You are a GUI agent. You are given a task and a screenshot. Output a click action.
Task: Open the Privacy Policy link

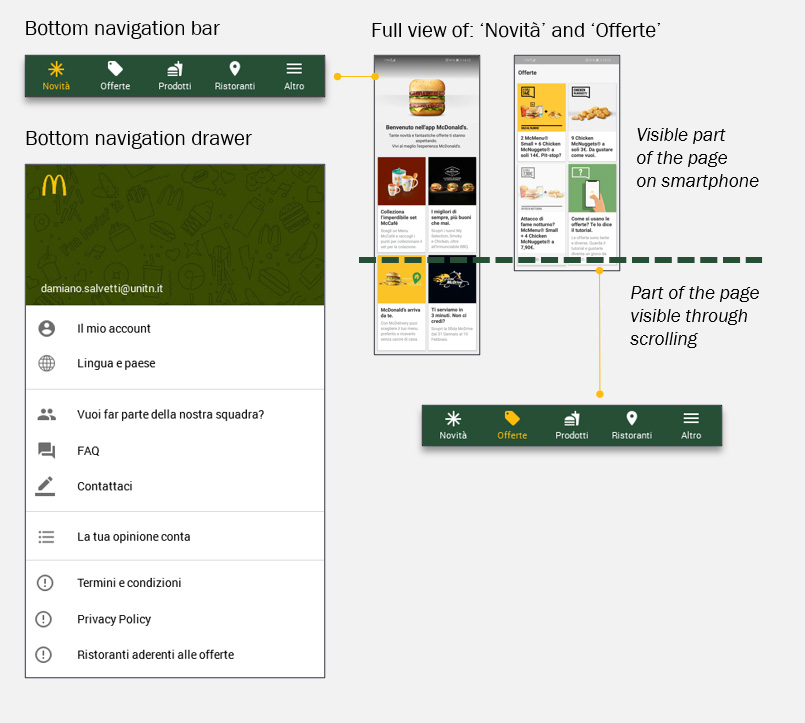click(114, 619)
